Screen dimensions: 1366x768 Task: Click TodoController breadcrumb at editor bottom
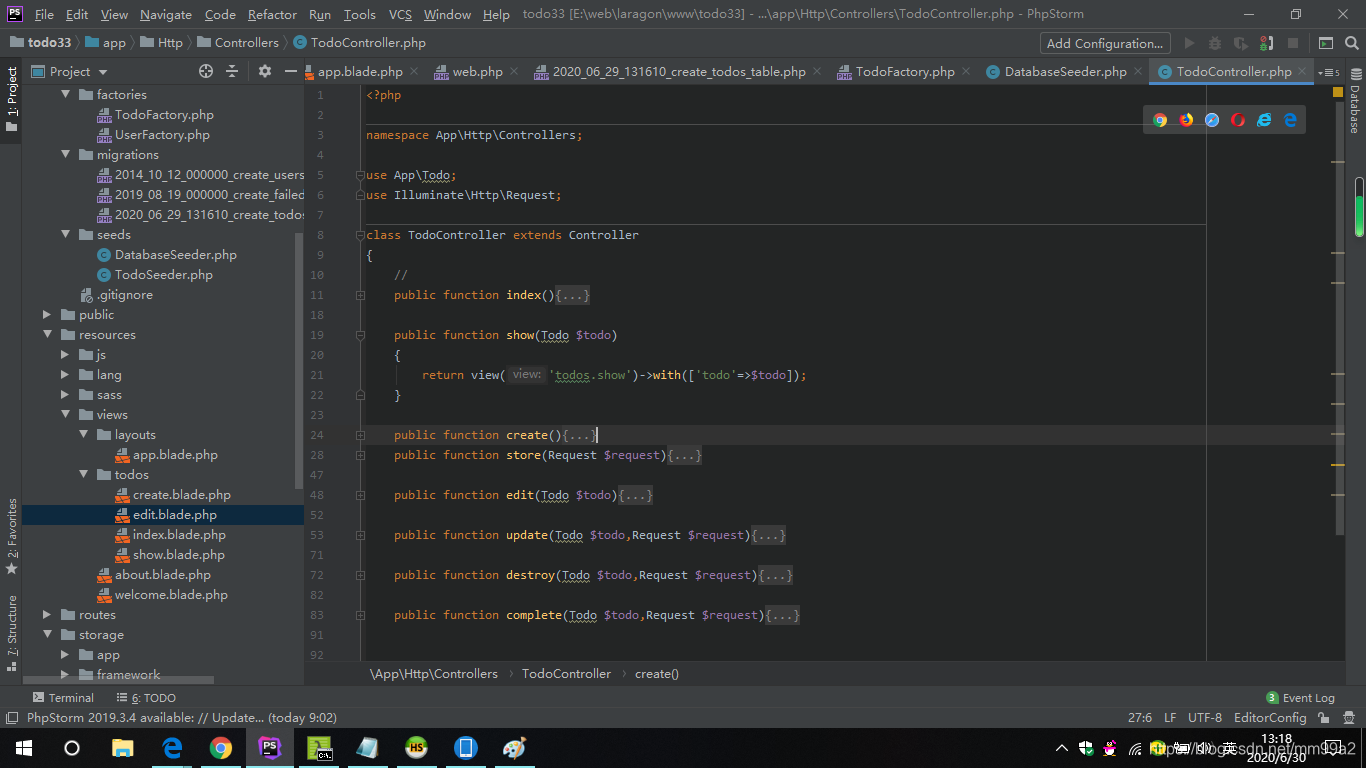pyautogui.click(x=566, y=673)
